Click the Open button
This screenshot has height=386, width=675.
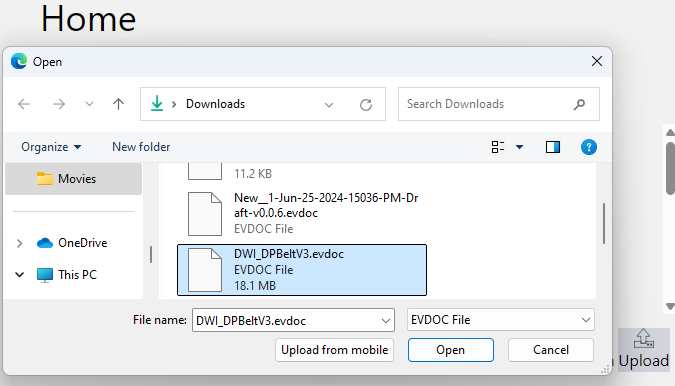pyautogui.click(x=451, y=350)
